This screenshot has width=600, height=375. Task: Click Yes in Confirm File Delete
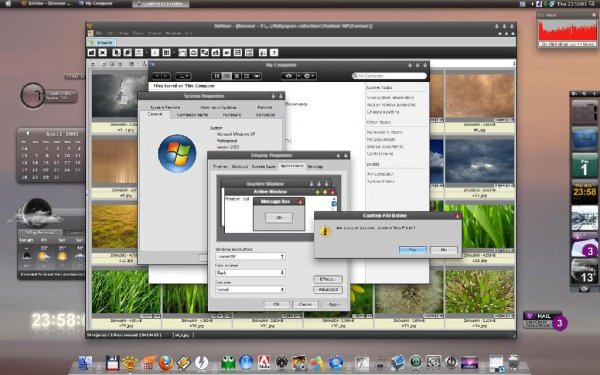(412, 250)
